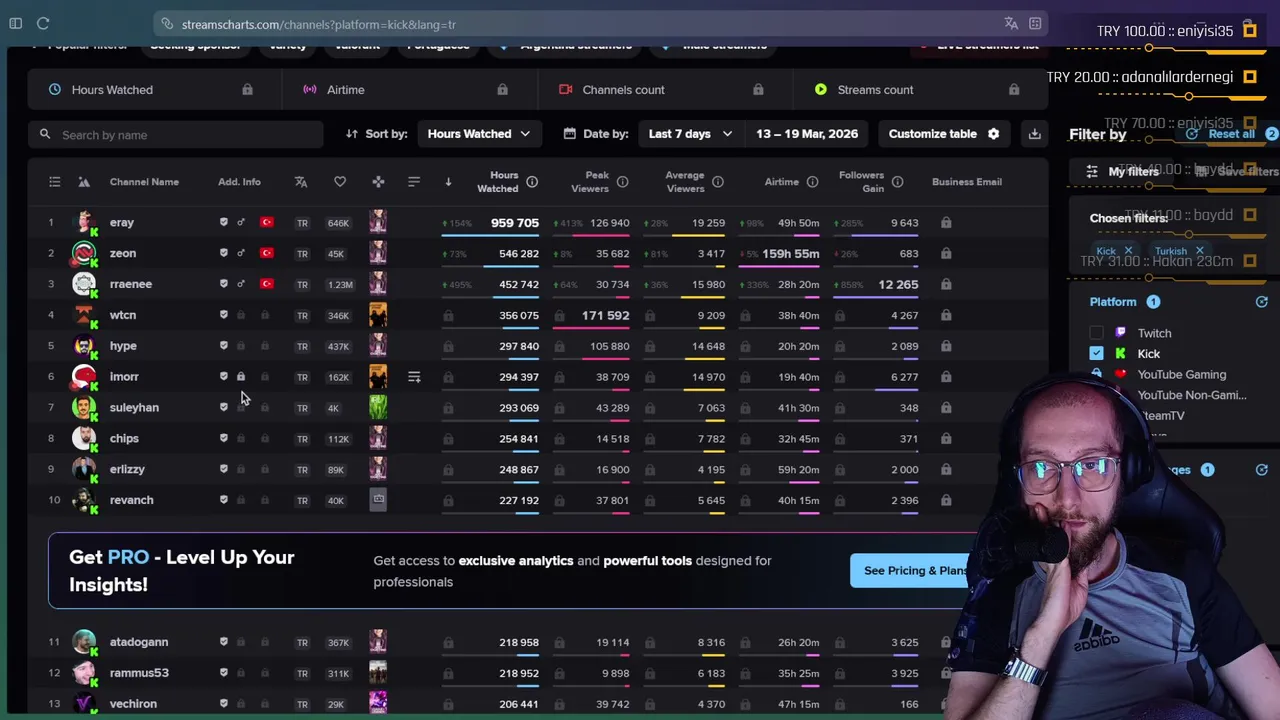Toggle the browser sidebar panel icon

[15, 23]
